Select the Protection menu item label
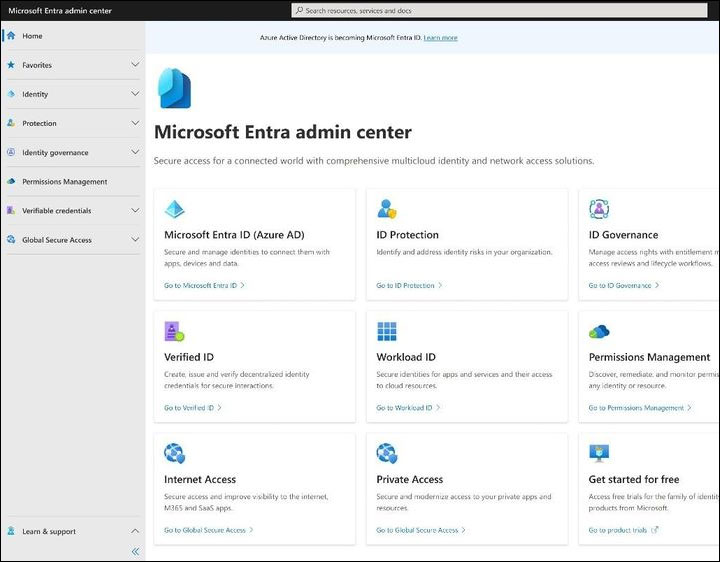This screenshot has width=720, height=562. [x=39, y=123]
